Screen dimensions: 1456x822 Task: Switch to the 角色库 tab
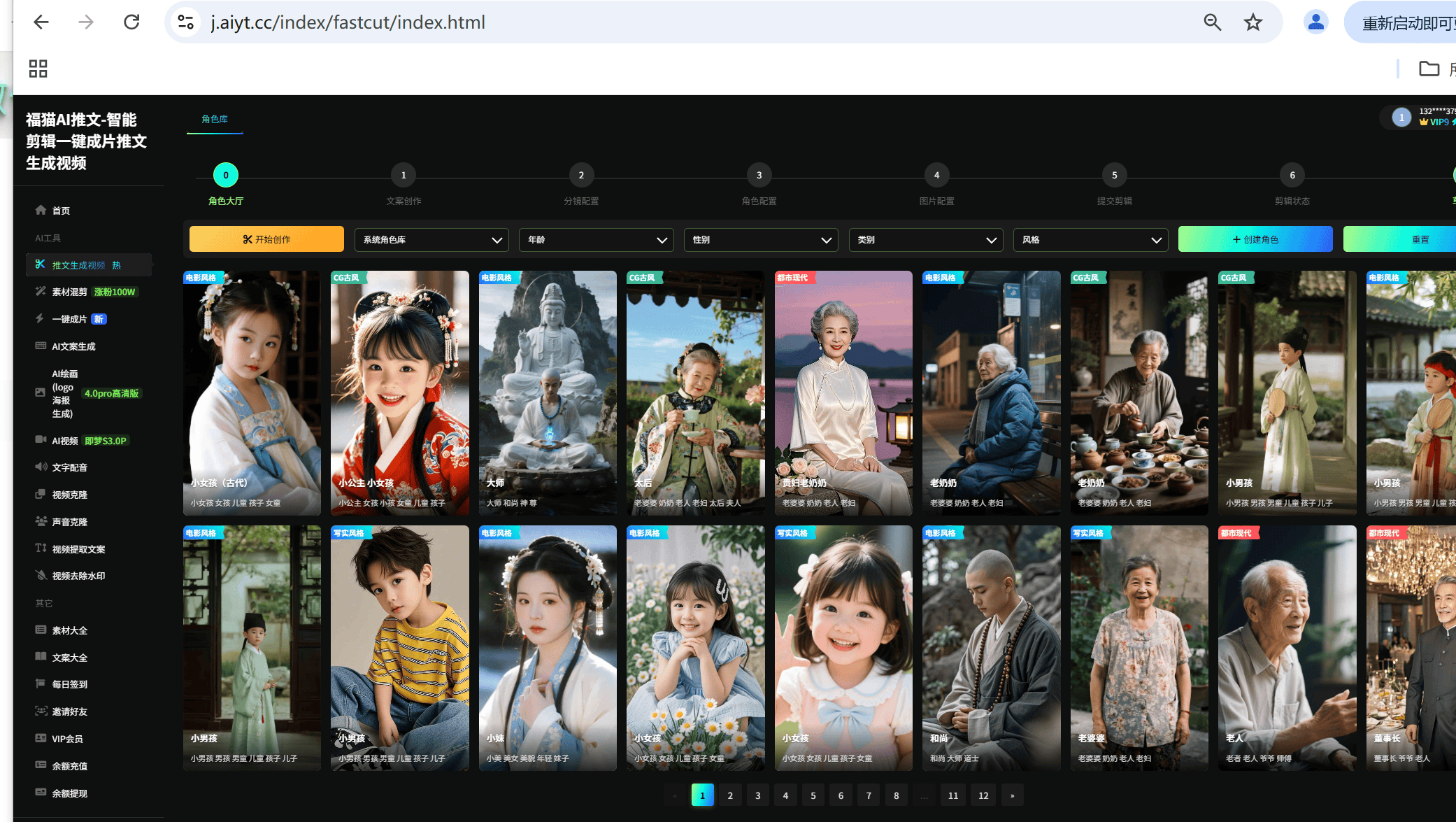(x=215, y=120)
